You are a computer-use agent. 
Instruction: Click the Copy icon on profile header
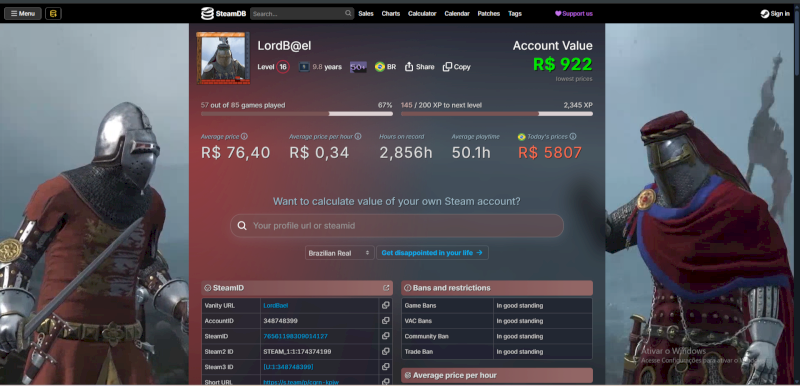pos(447,67)
